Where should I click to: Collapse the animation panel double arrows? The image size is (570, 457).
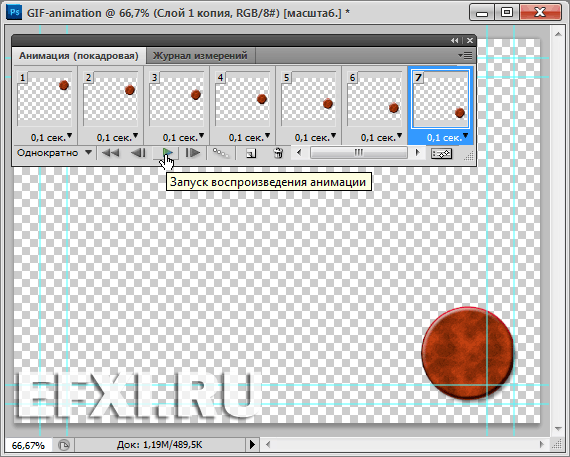click(454, 40)
